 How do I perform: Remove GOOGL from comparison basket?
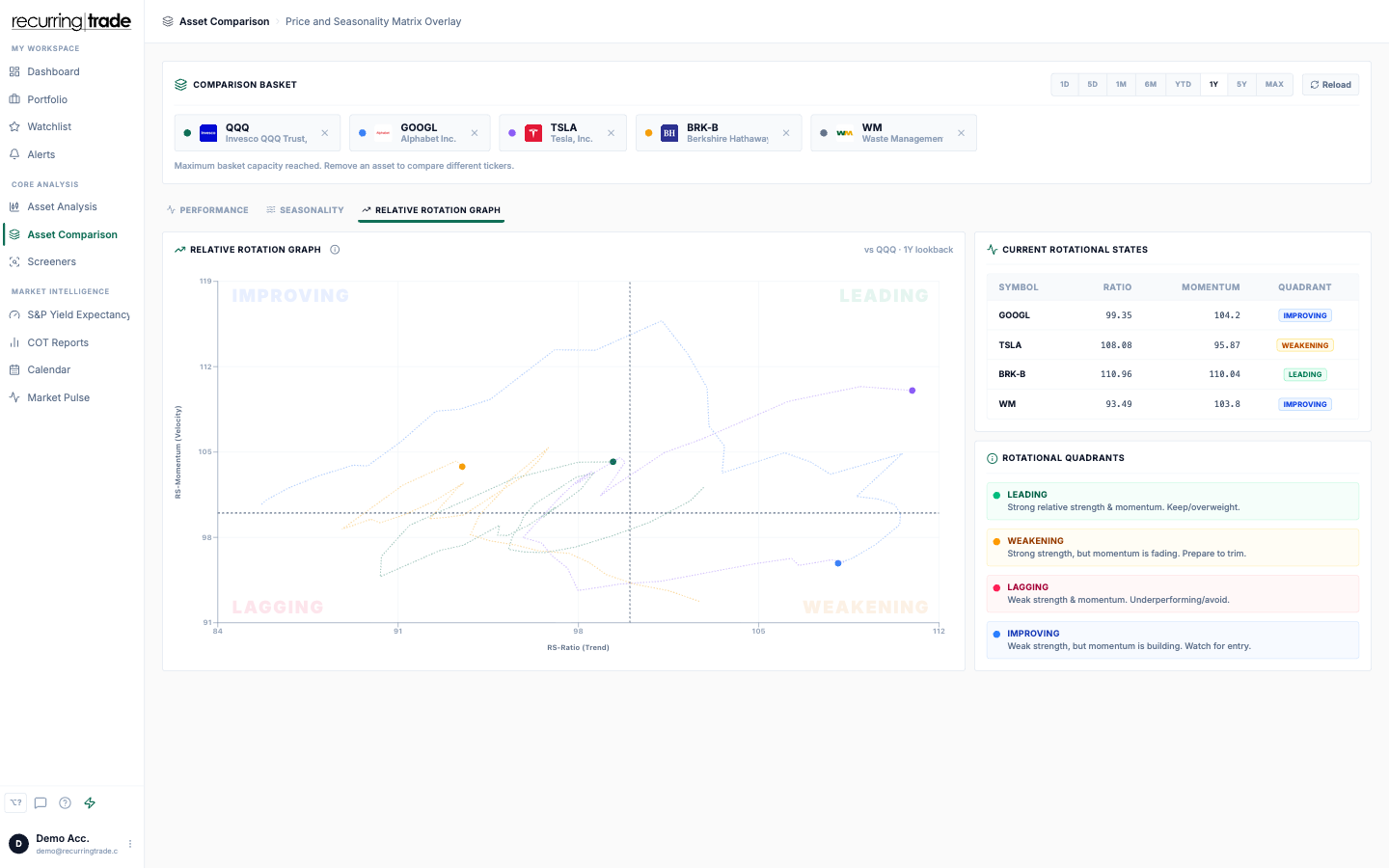tap(475, 133)
